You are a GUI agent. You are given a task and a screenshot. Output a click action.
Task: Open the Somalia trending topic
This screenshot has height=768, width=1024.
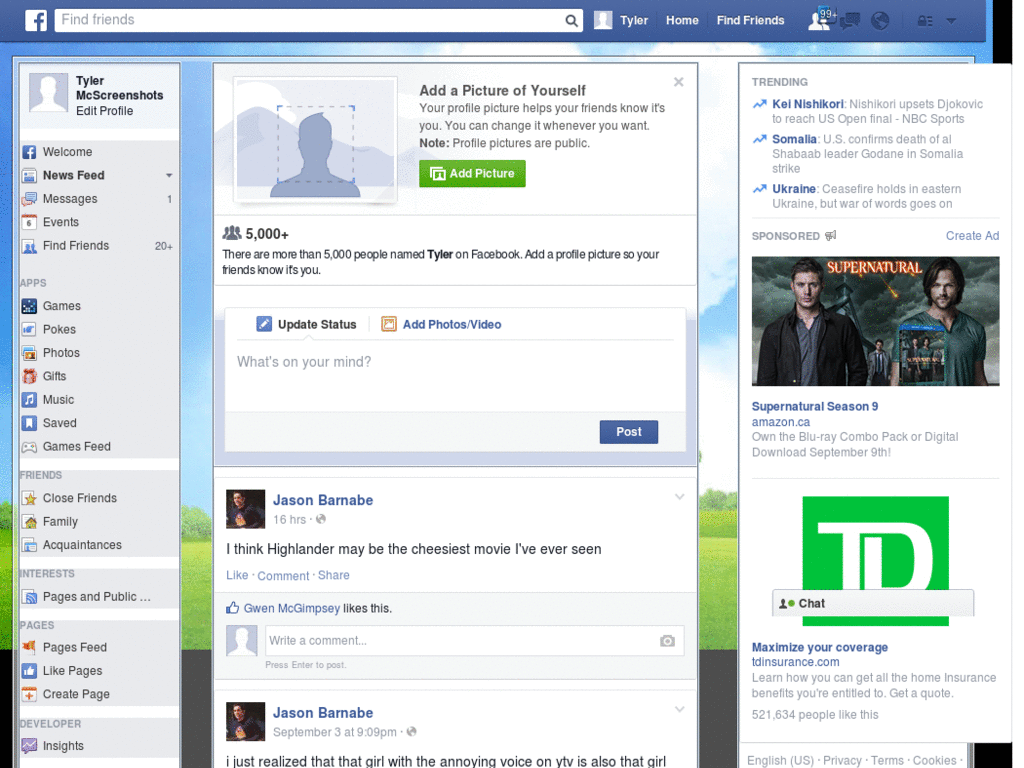click(794, 139)
